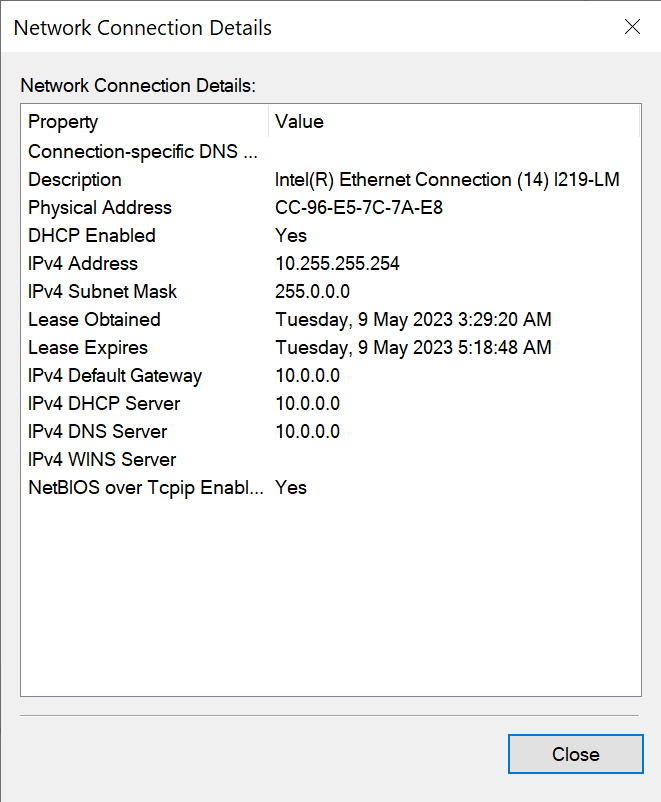Select the Description property row

click(330, 180)
